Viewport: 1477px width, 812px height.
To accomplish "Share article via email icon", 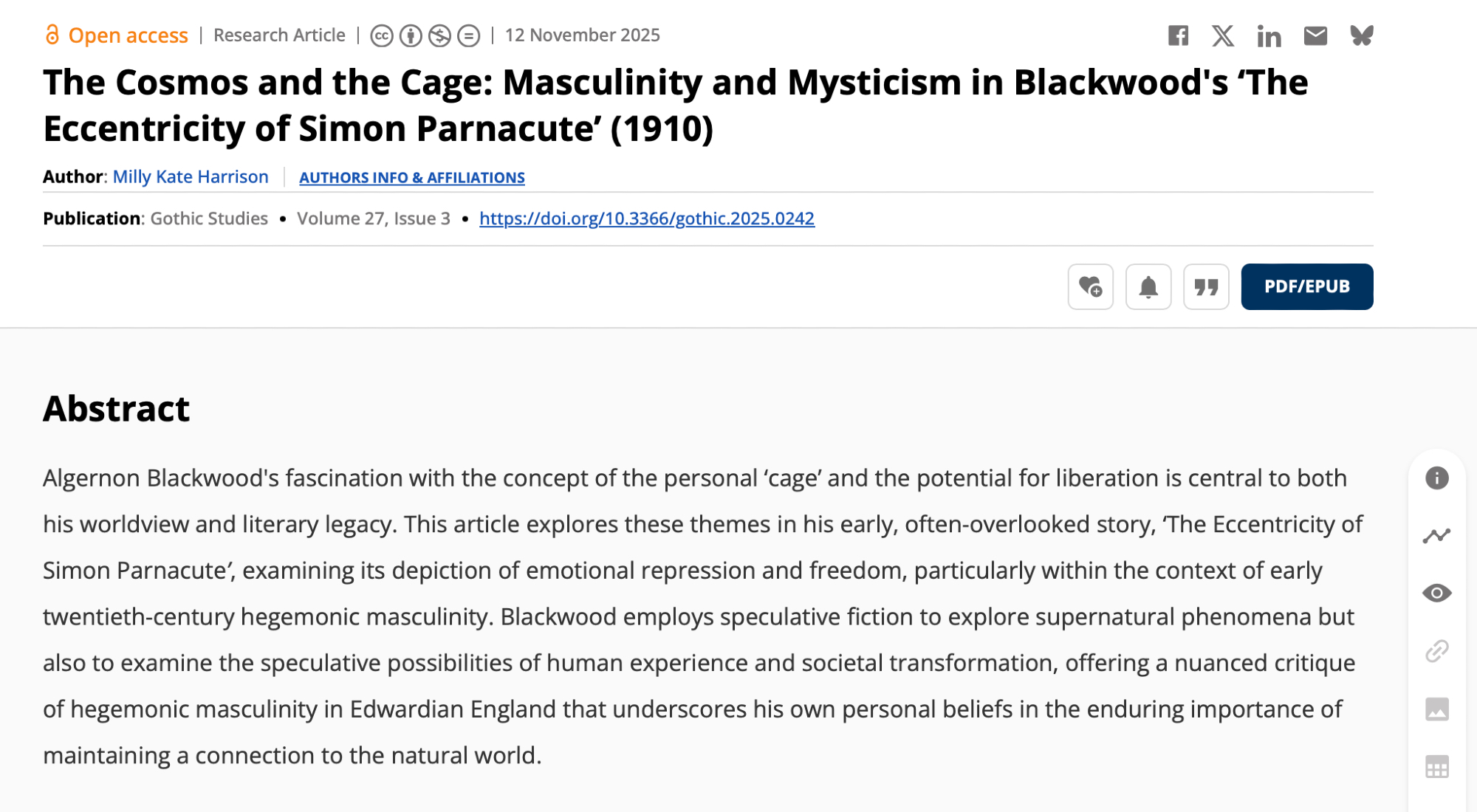I will [x=1315, y=35].
